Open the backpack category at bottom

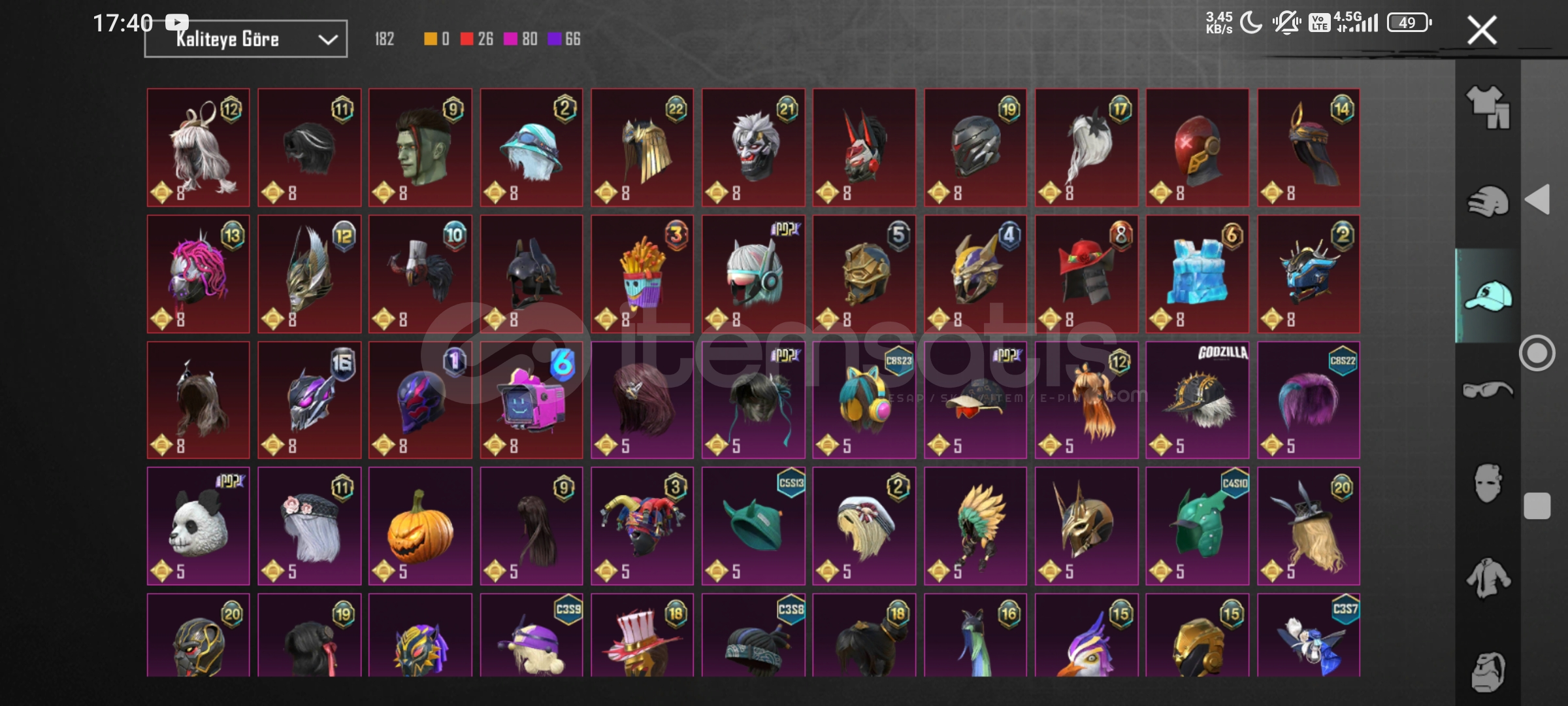[1488, 672]
